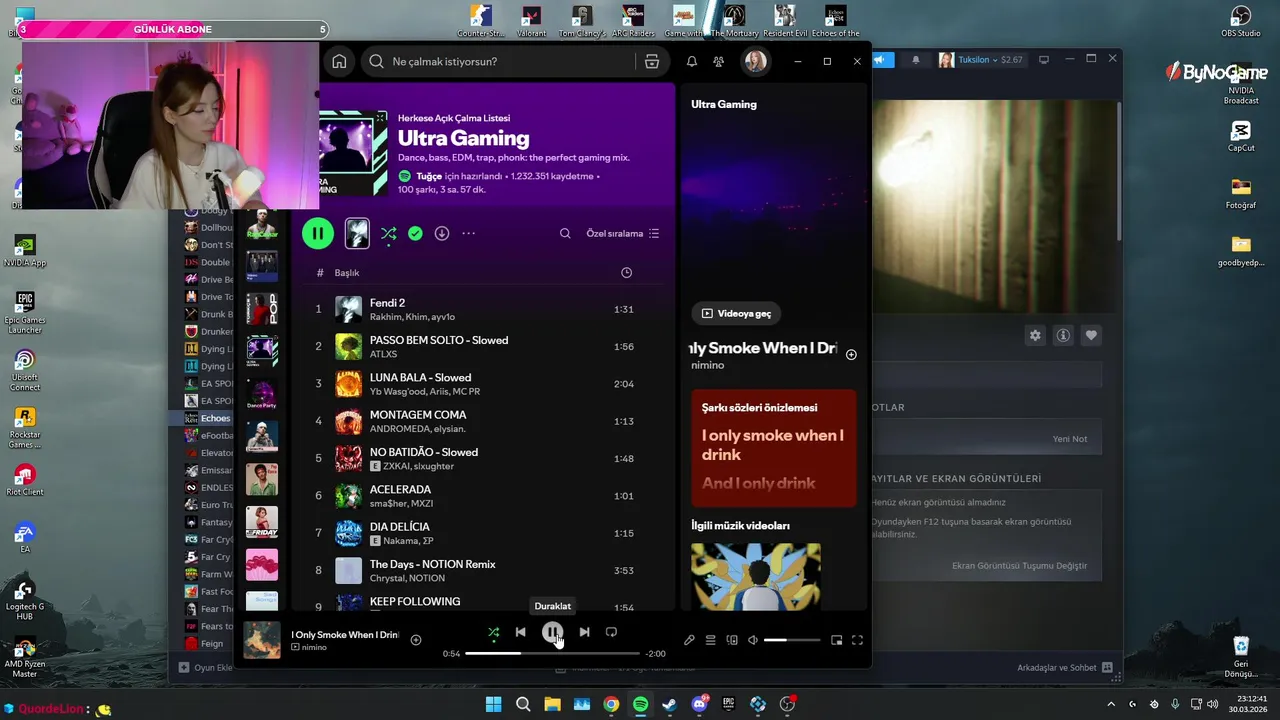The width and height of the screenshot is (1280, 720).
Task: Open the Browse icon beside the search field
Action: [652, 61]
